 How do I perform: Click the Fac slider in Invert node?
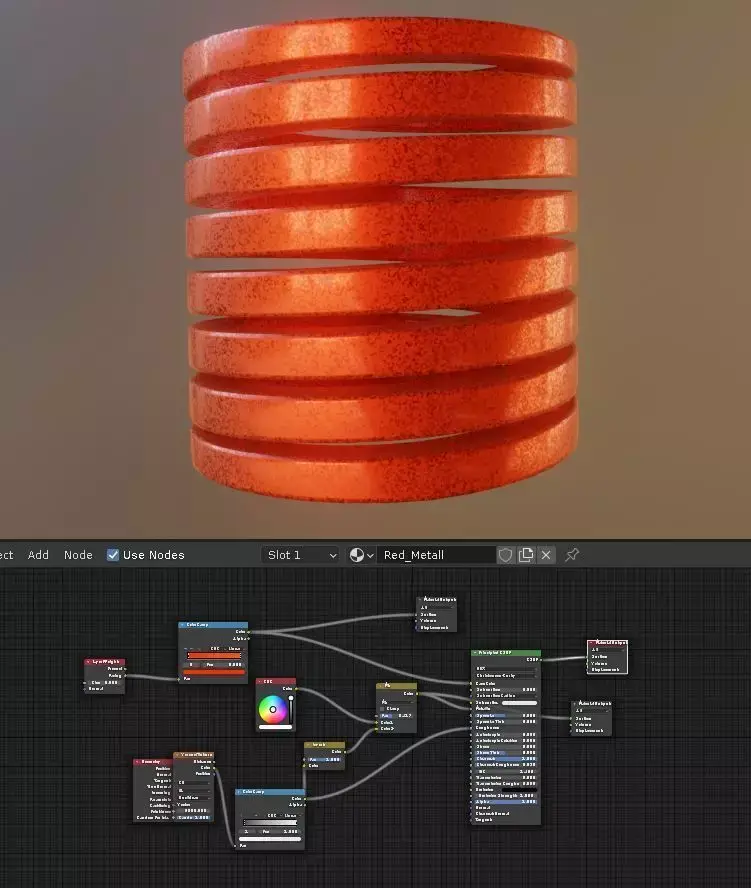[x=325, y=759]
